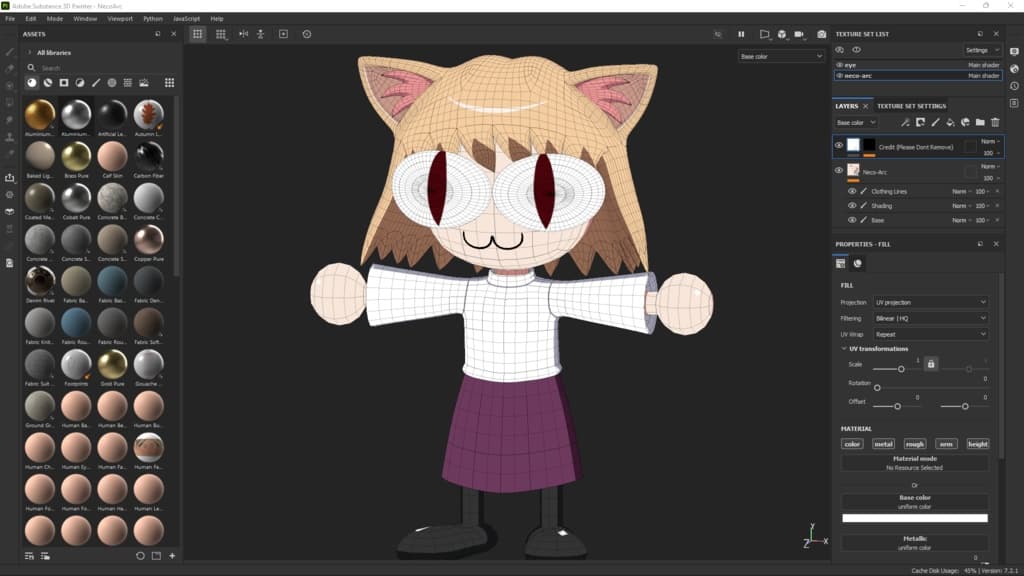
Task: Switch to the Texture Set Settings tab
Action: (x=911, y=106)
